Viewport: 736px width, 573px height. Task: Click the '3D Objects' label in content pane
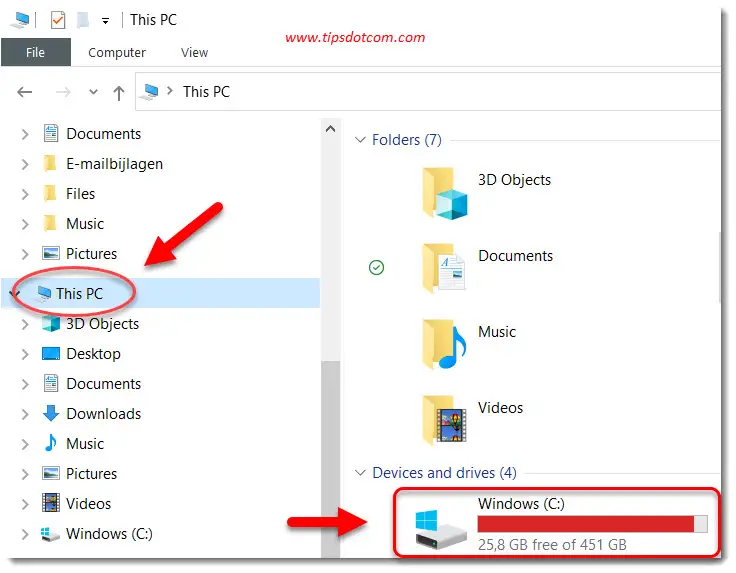click(x=514, y=180)
